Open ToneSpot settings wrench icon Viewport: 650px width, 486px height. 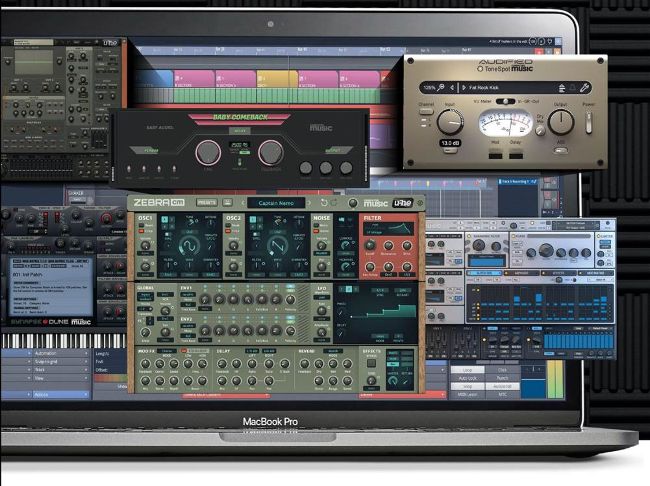coord(585,87)
